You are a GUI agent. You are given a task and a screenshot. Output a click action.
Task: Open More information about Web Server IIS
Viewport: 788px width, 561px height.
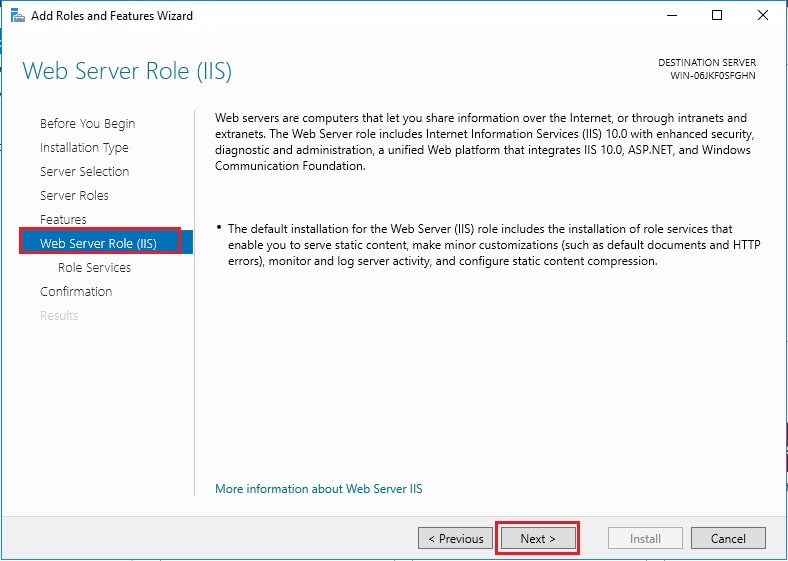tap(319, 489)
